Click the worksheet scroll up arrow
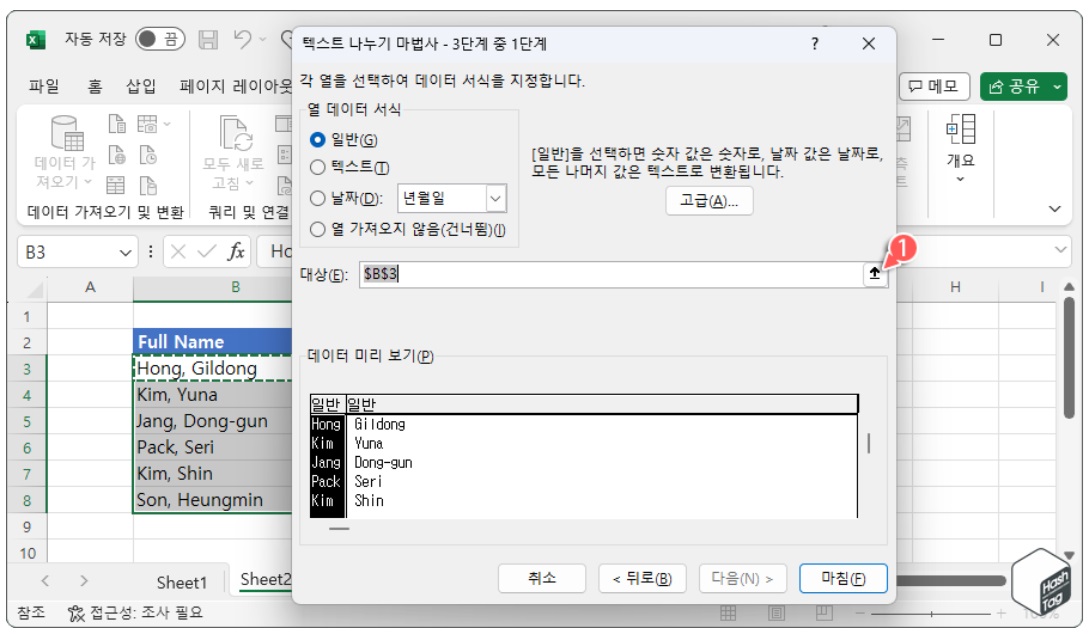 click(1069, 286)
